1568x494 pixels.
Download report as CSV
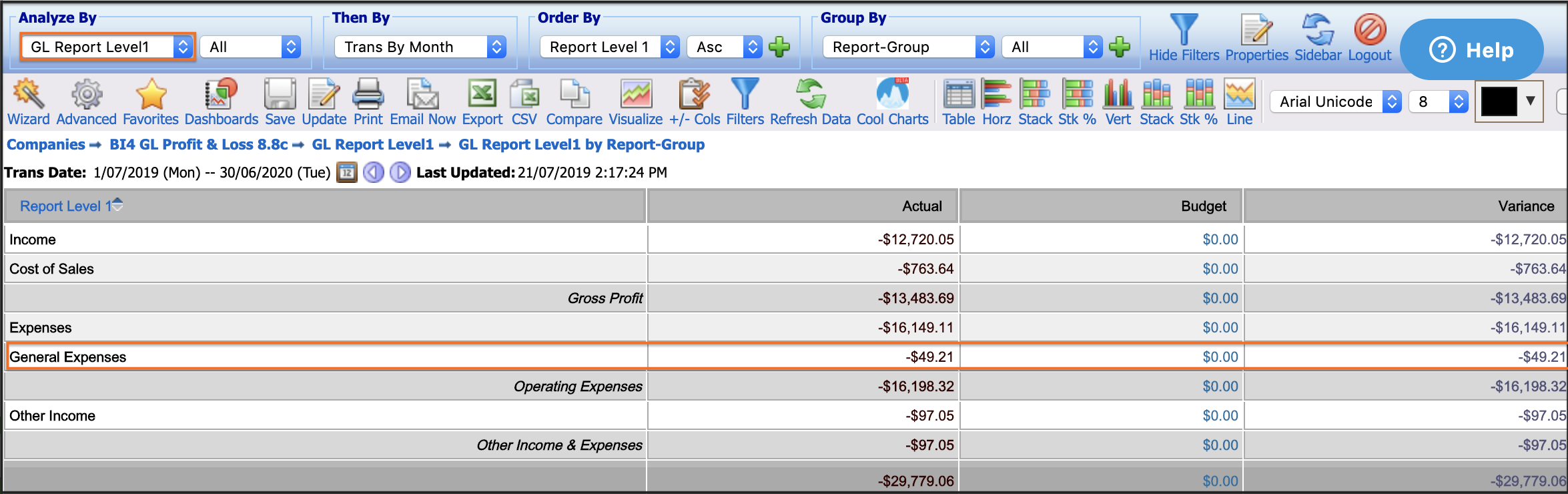coord(524,101)
